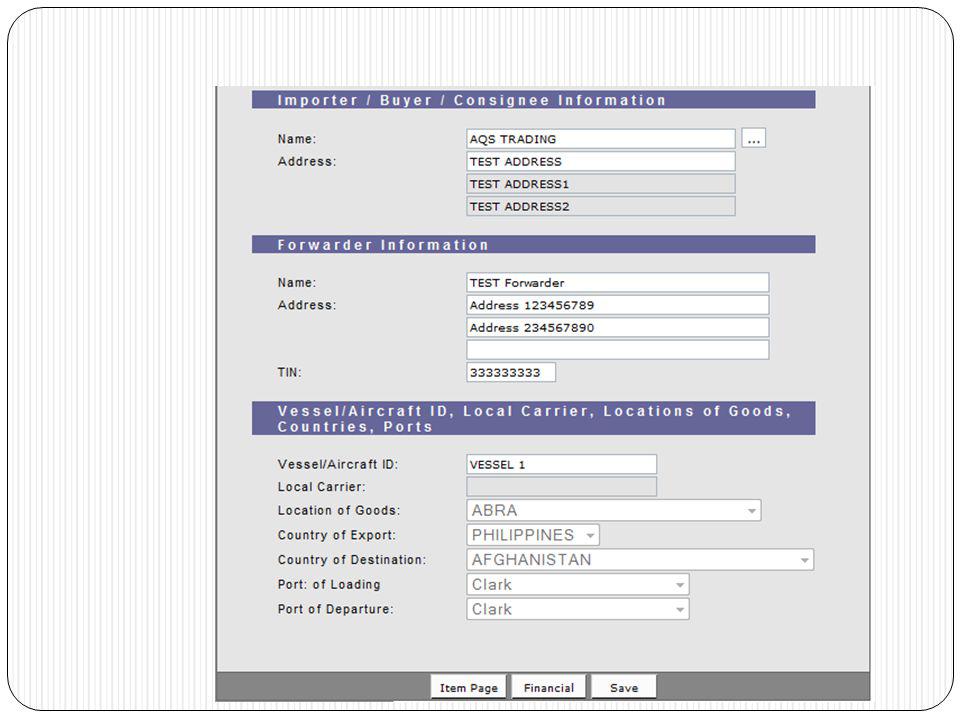Click the TIN field 333333333

(511, 372)
